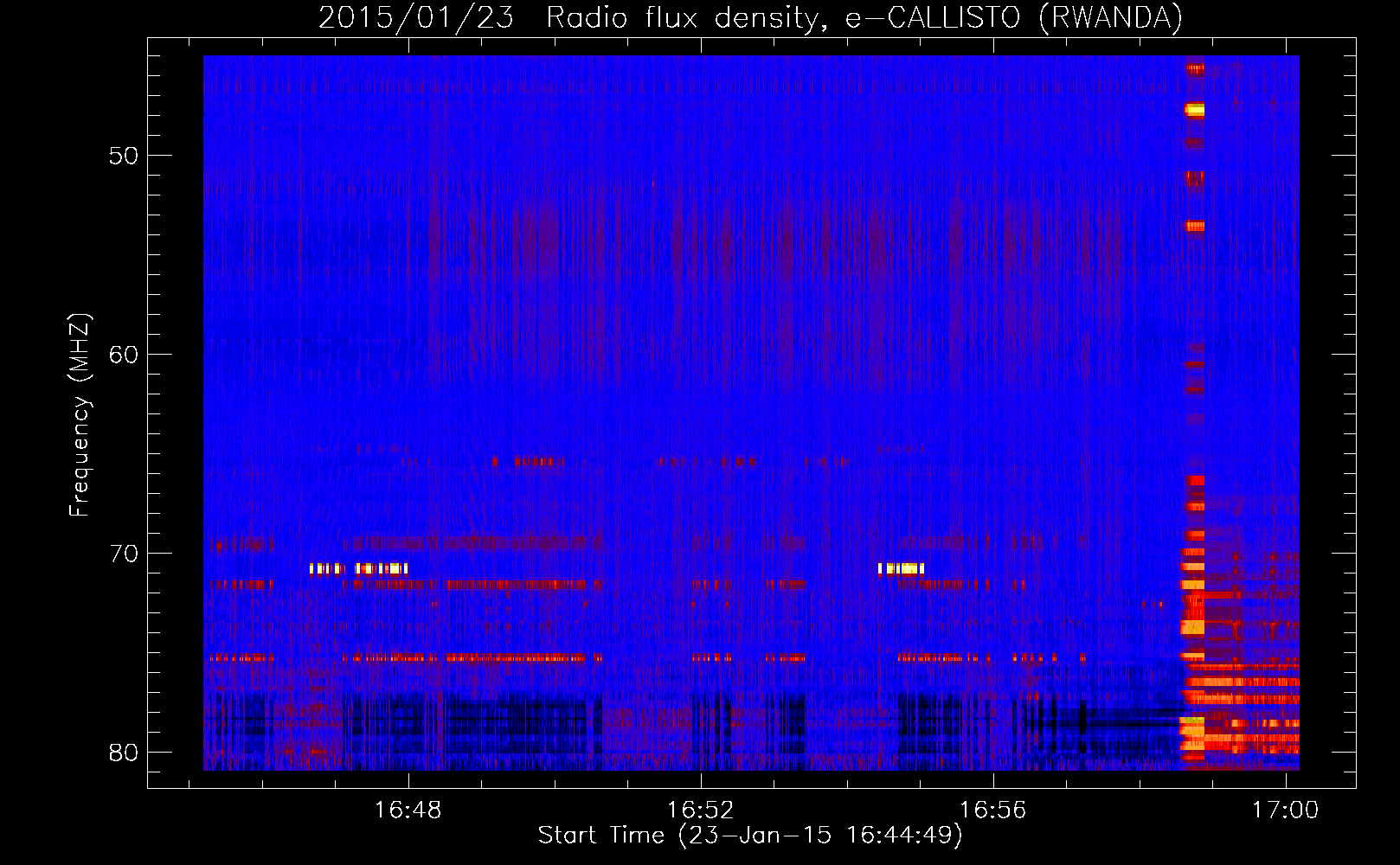Click the plot title mentioning e-CALLISTO (RWANDA)
Screen dimensions: 1400x865
(x=750, y=17)
